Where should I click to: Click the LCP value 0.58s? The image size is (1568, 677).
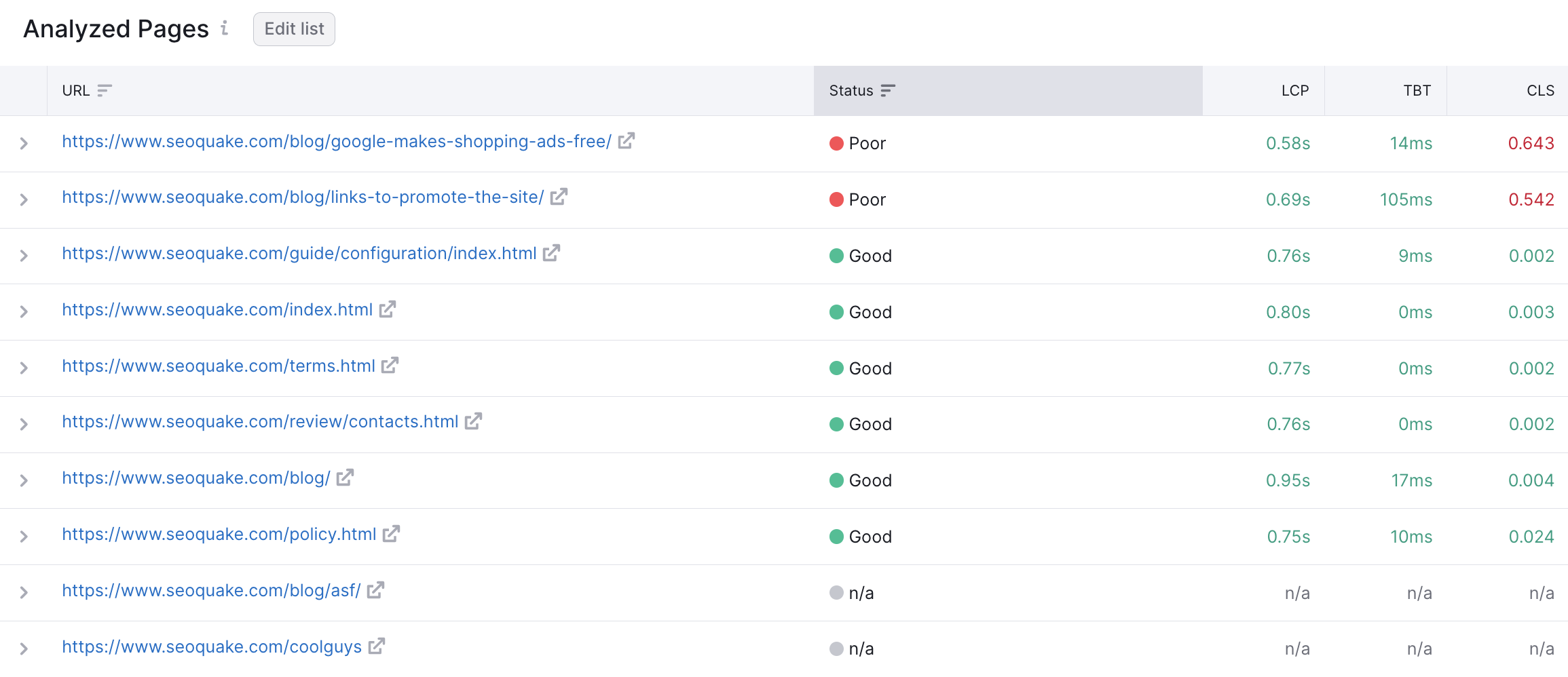click(x=1287, y=143)
